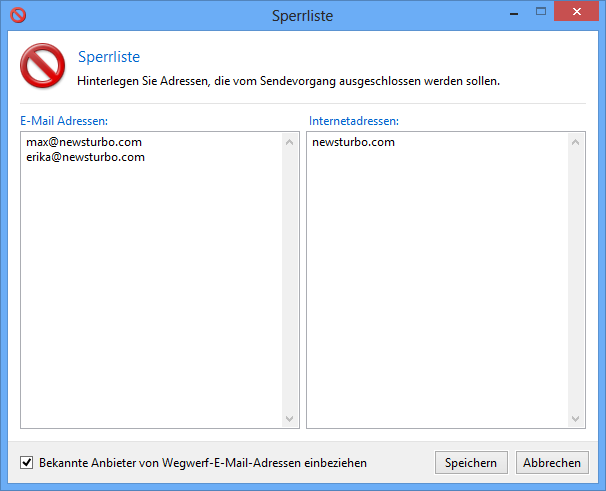Click the Abbrechen button
The height and width of the screenshot is (491, 606).
click(x=552, y=462)
